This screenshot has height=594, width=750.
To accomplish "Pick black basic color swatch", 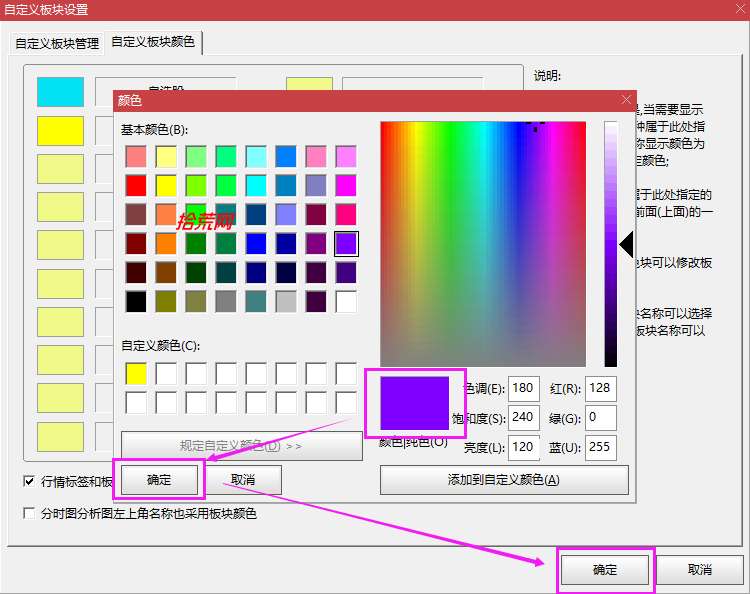I will coord(136,302).
